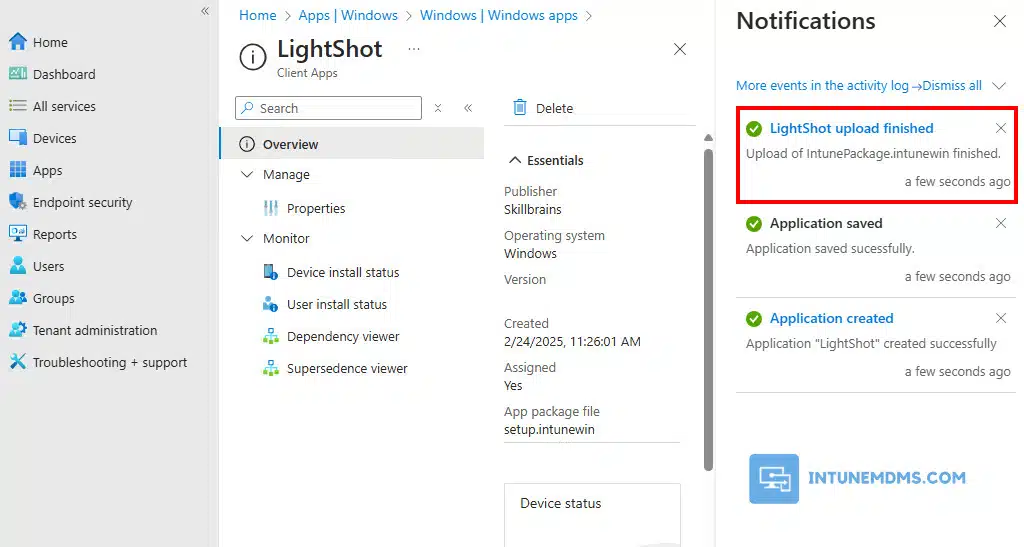Screen dimensions: 1024x547
Task: Dismiss the LightShot upload finished notification
Action: pos(1001,128)
